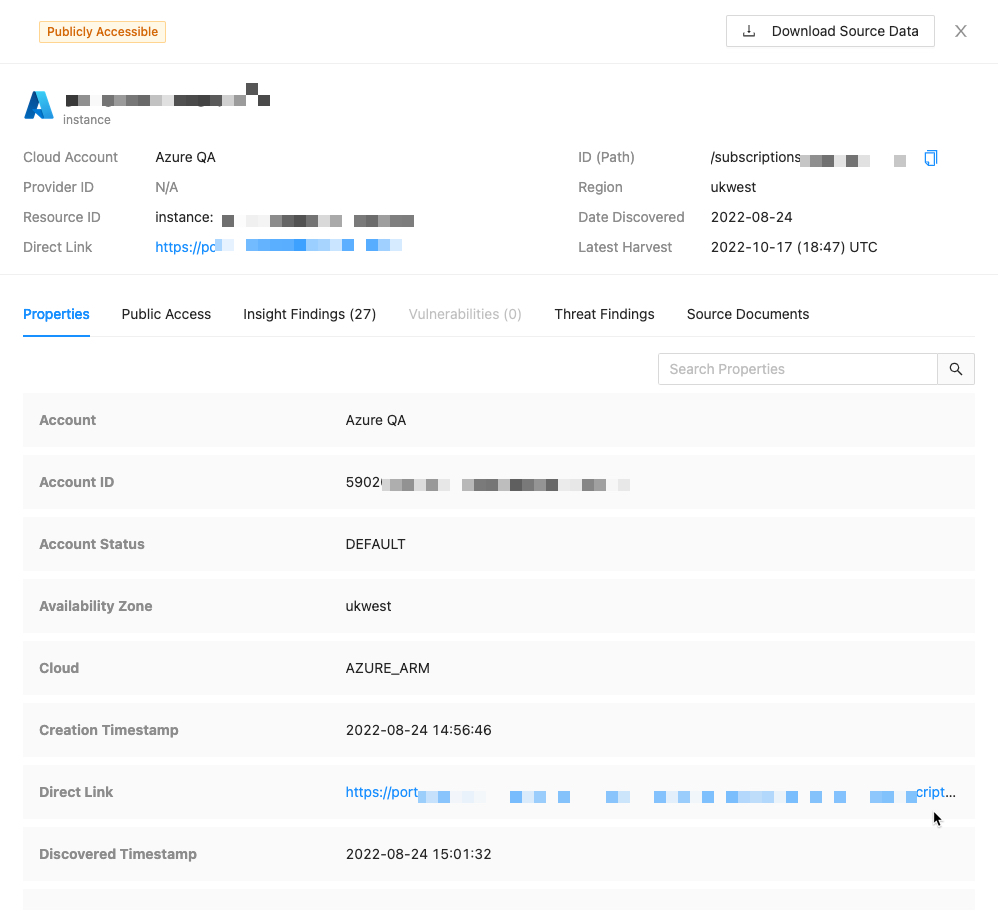This screenshot has width=998, height=917.
Task: Click Account Status value DEFAULT
Action: pyautogui.click(x=375, y=544)
